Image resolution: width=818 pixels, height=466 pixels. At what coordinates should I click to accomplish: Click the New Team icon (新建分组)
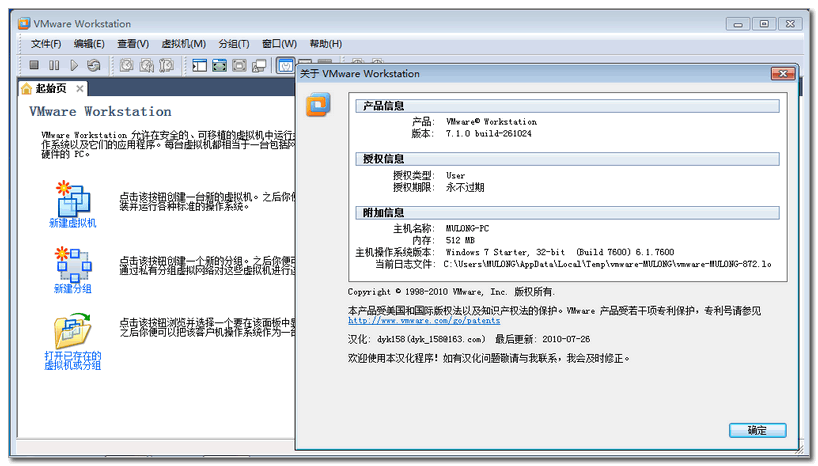pos(73,265)
